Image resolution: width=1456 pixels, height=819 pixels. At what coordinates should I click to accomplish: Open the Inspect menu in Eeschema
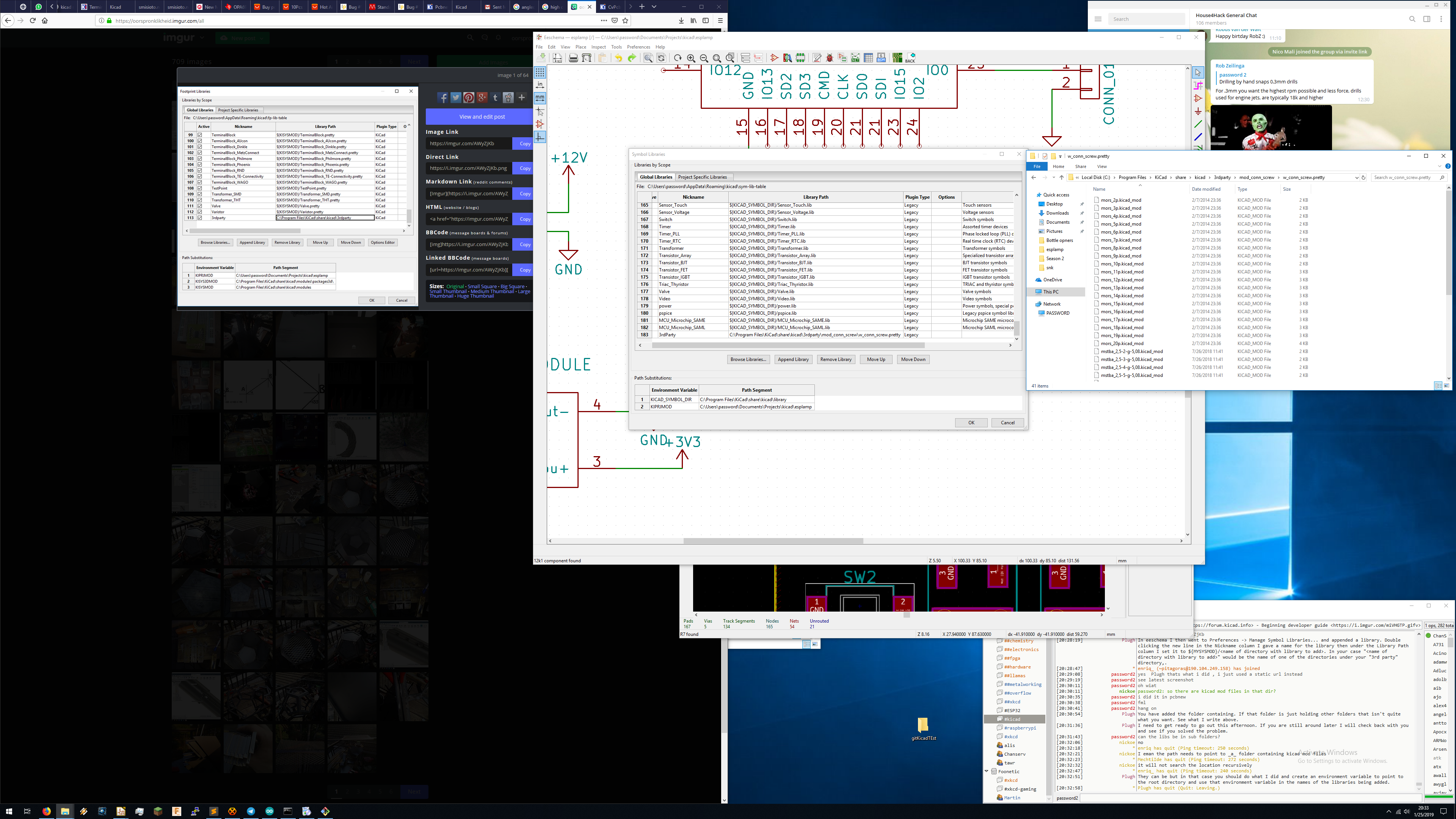[599, 47]
